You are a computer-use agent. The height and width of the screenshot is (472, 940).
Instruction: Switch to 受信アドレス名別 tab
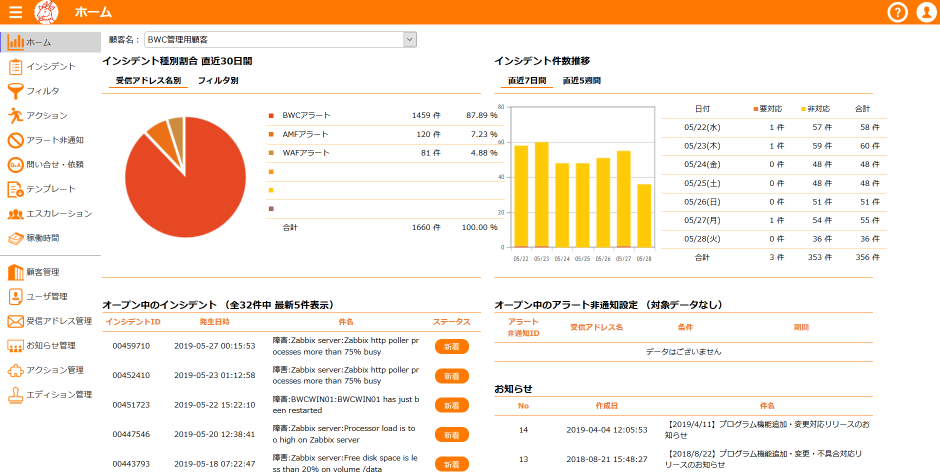148,80
